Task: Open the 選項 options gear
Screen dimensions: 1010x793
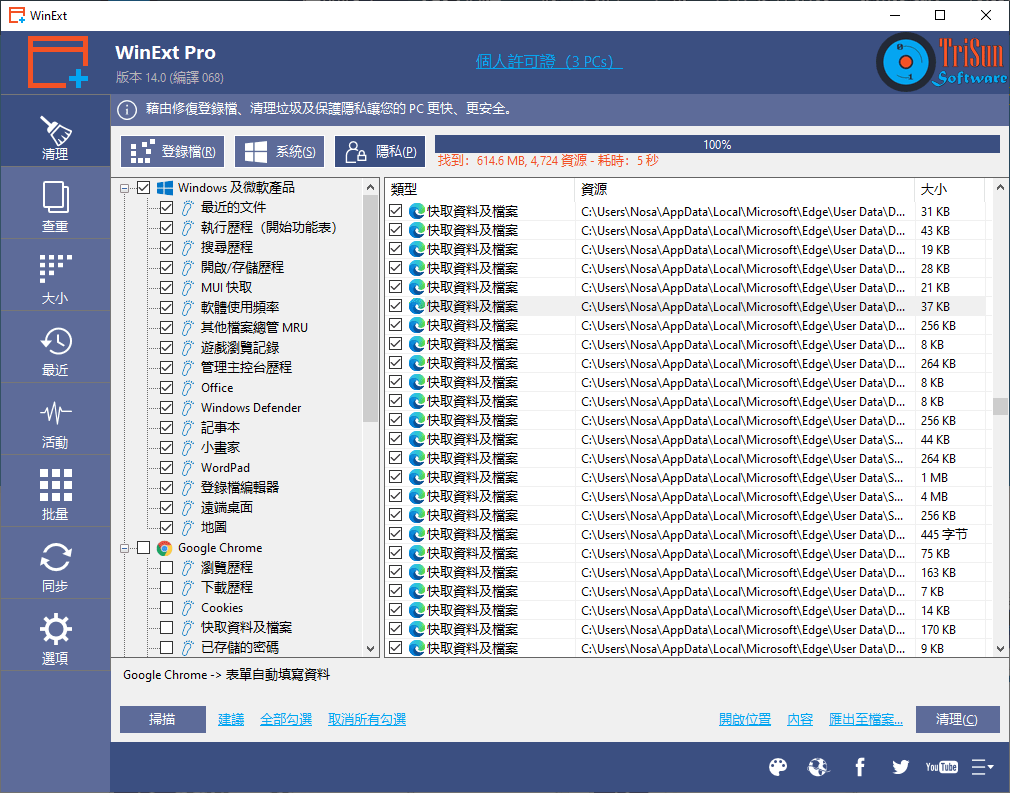Action: [55, 636]
